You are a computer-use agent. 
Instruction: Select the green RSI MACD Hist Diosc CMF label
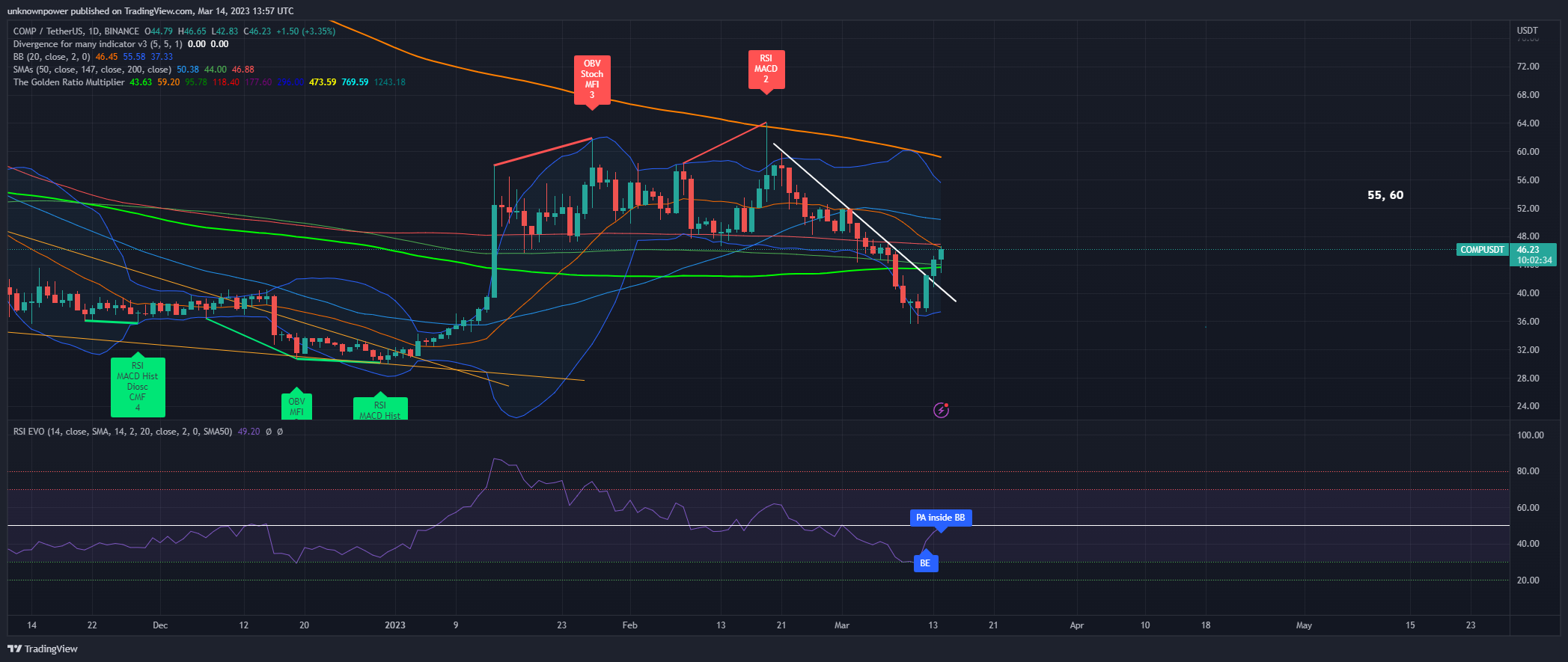pos(138,387)
